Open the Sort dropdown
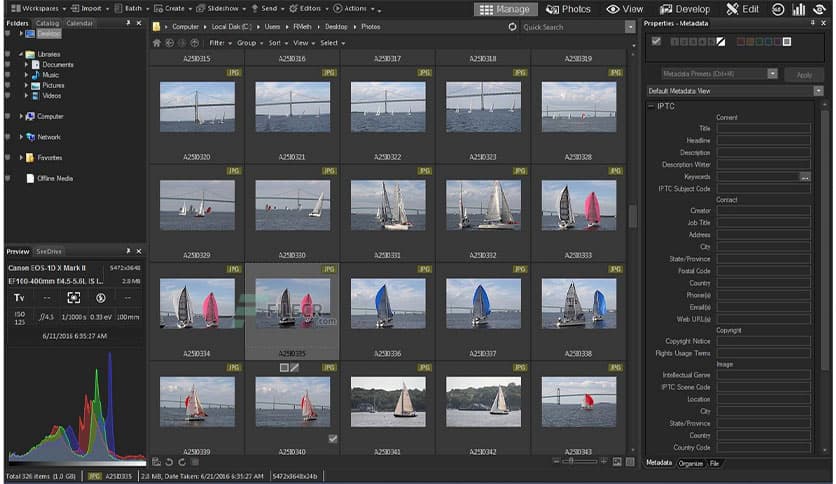Screen dimensions: 836x484 point(278,43)
